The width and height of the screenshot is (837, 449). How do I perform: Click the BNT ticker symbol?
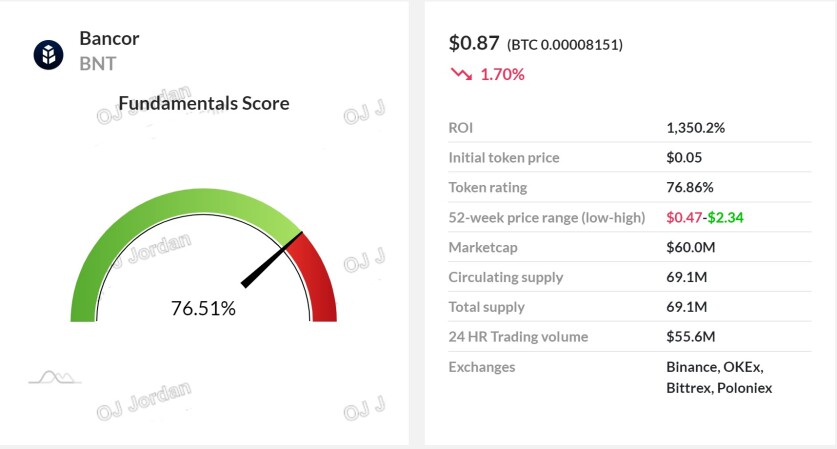coord(98,64)
